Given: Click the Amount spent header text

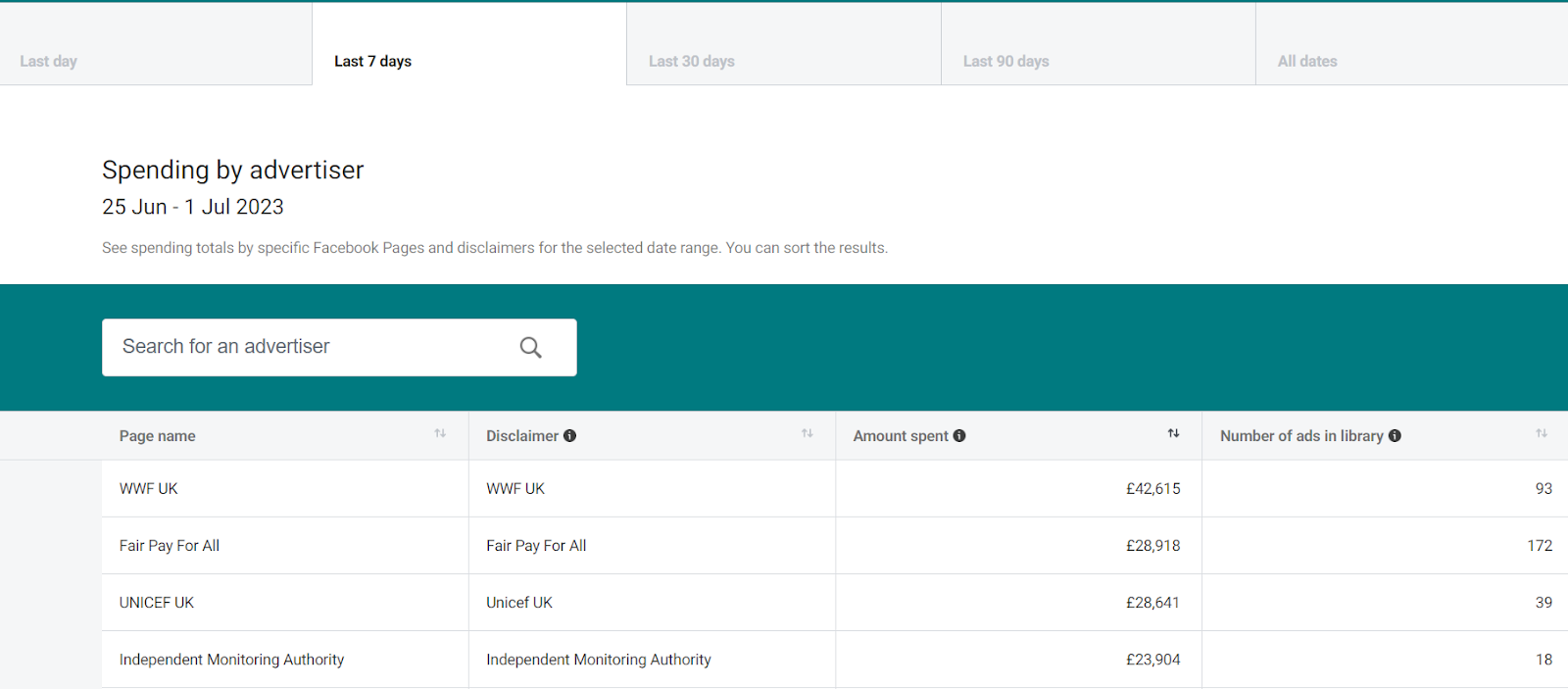Looking at the screenshot, I should [x=901, y=436].
